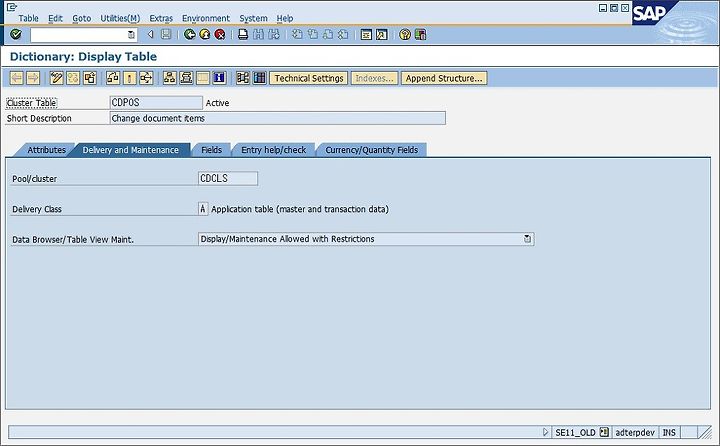Click the Contents table grid icon
Image resolution: width=720 pixels, height=446 pixels.
tap(259, 78)
